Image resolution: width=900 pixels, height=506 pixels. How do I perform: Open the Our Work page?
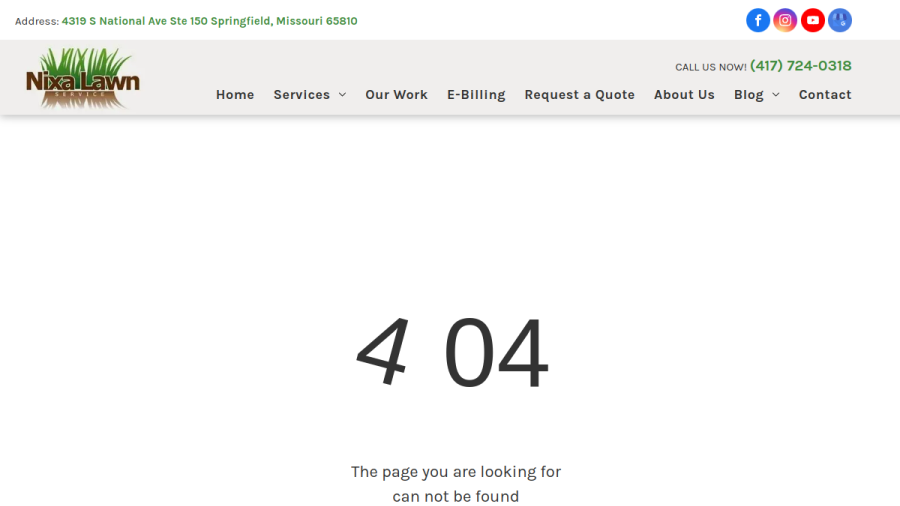(397, 95)
